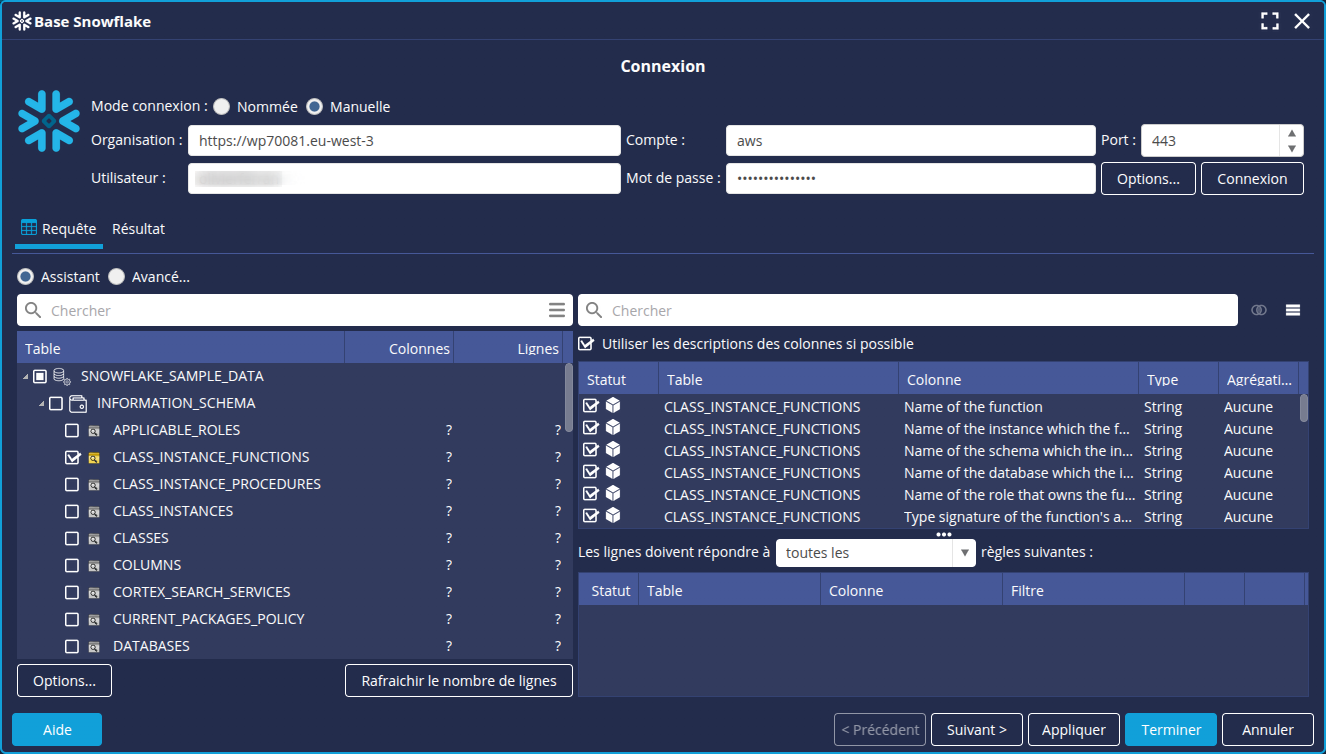Click the Port increment arrow
Screen dimensions: 1326x754
click(x=1292, y=134)
